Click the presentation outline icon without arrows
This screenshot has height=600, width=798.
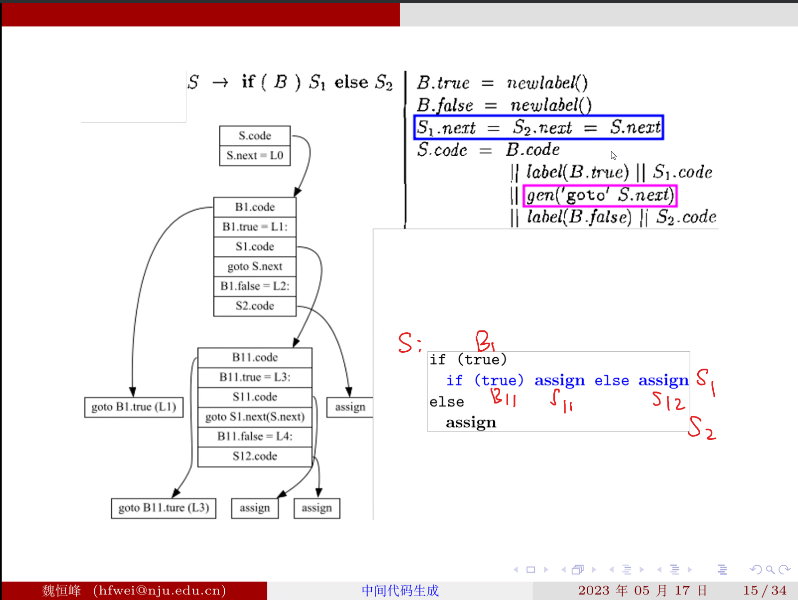click(722, 569)
